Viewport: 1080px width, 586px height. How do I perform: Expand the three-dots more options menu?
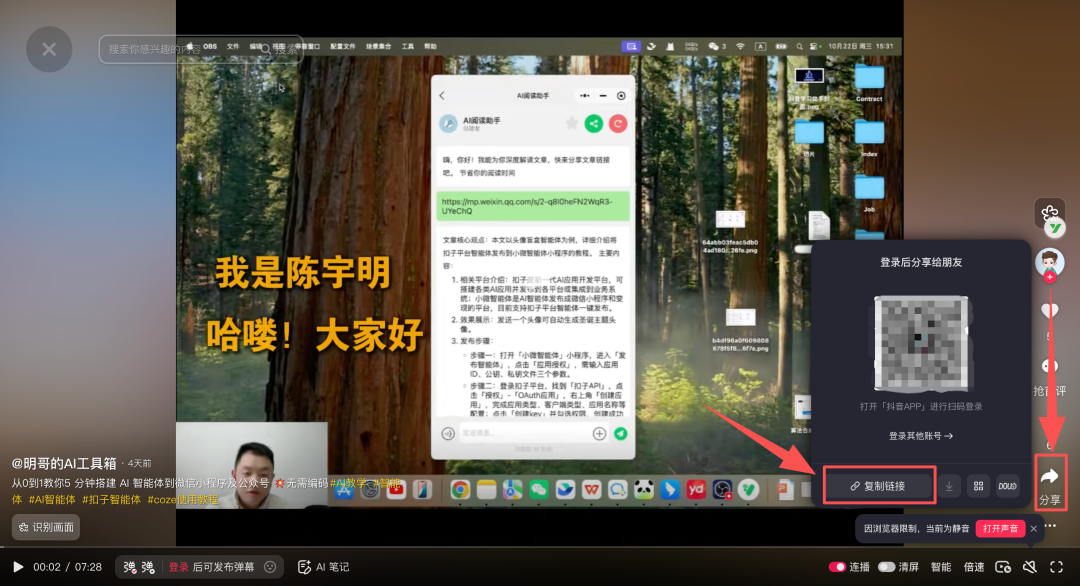1050,526
